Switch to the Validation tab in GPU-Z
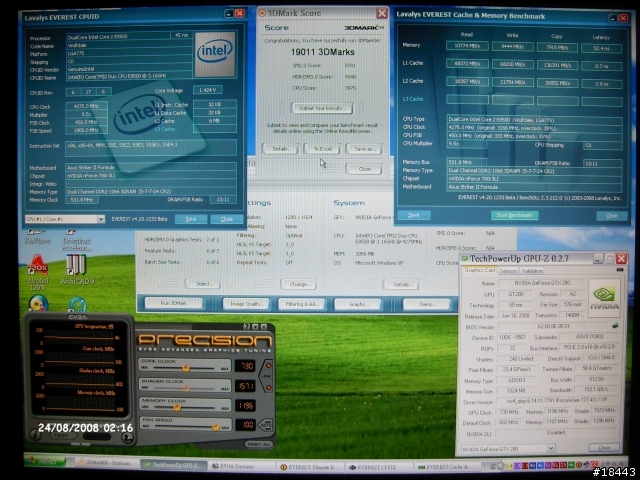 click(x=532, y=271)
